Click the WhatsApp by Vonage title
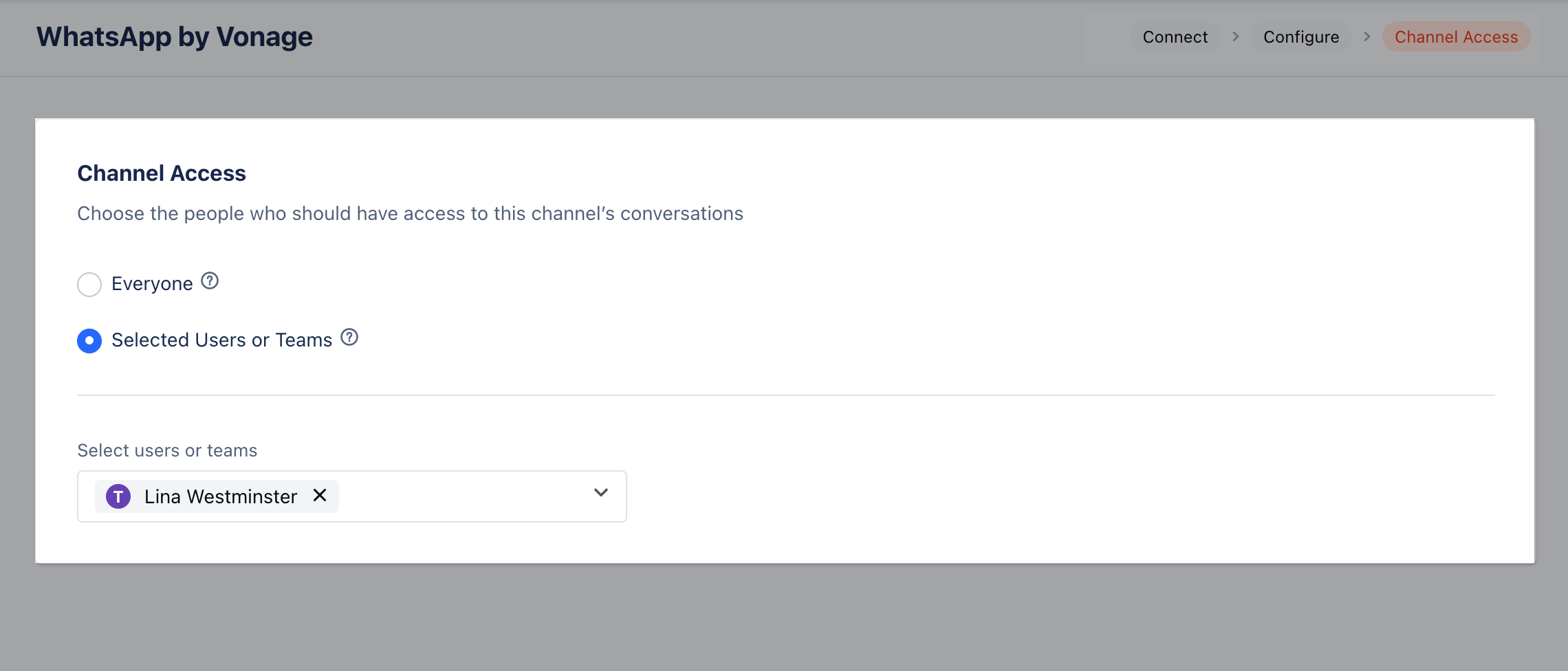The height and width of the screenshot is (671, 1568). 175,36
